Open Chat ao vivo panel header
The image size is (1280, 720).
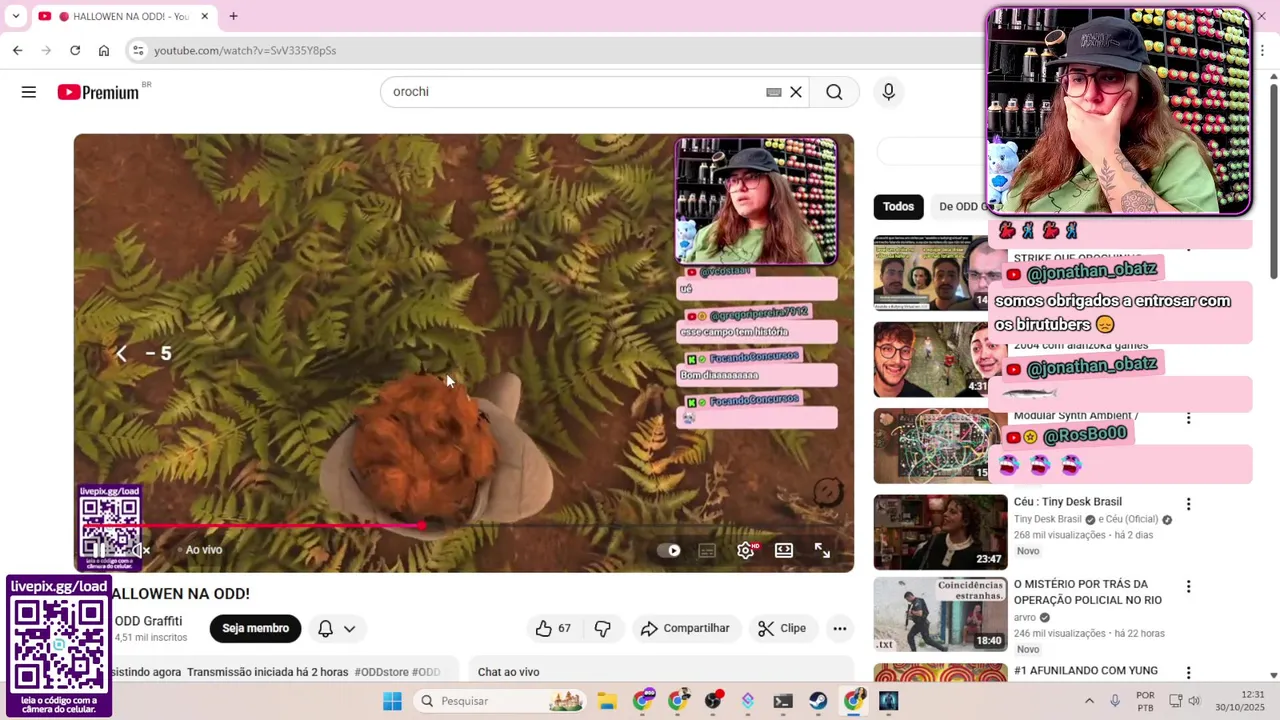[508, 672]
